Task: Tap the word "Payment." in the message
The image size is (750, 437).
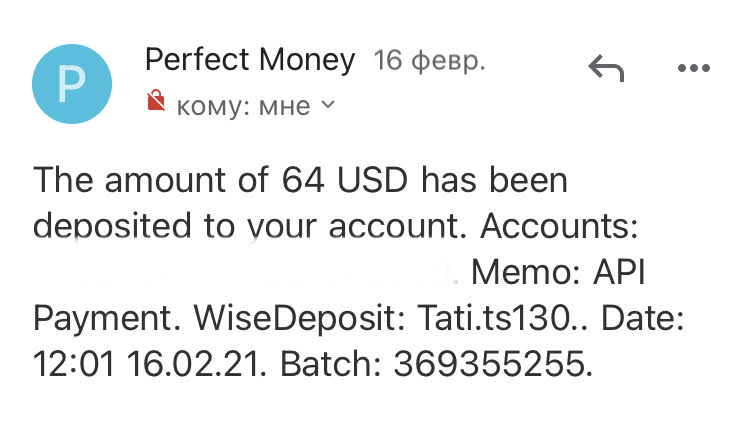Action: (96, 319)
